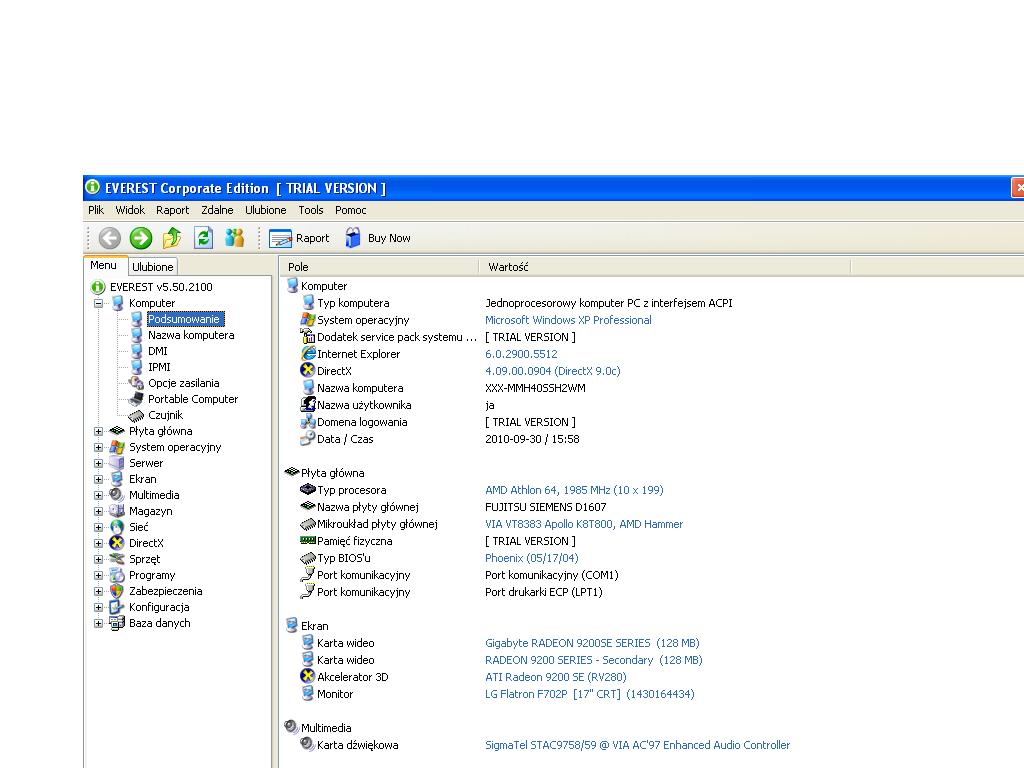This screenshot has height=768, width=1024.
Task: Open Microsoft Windows XP Professional link
Action: click(568, 321)
